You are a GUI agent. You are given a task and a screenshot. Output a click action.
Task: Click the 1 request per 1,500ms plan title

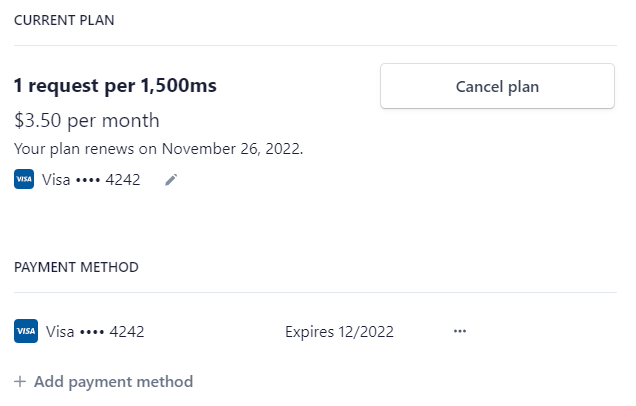click(115, 86)
